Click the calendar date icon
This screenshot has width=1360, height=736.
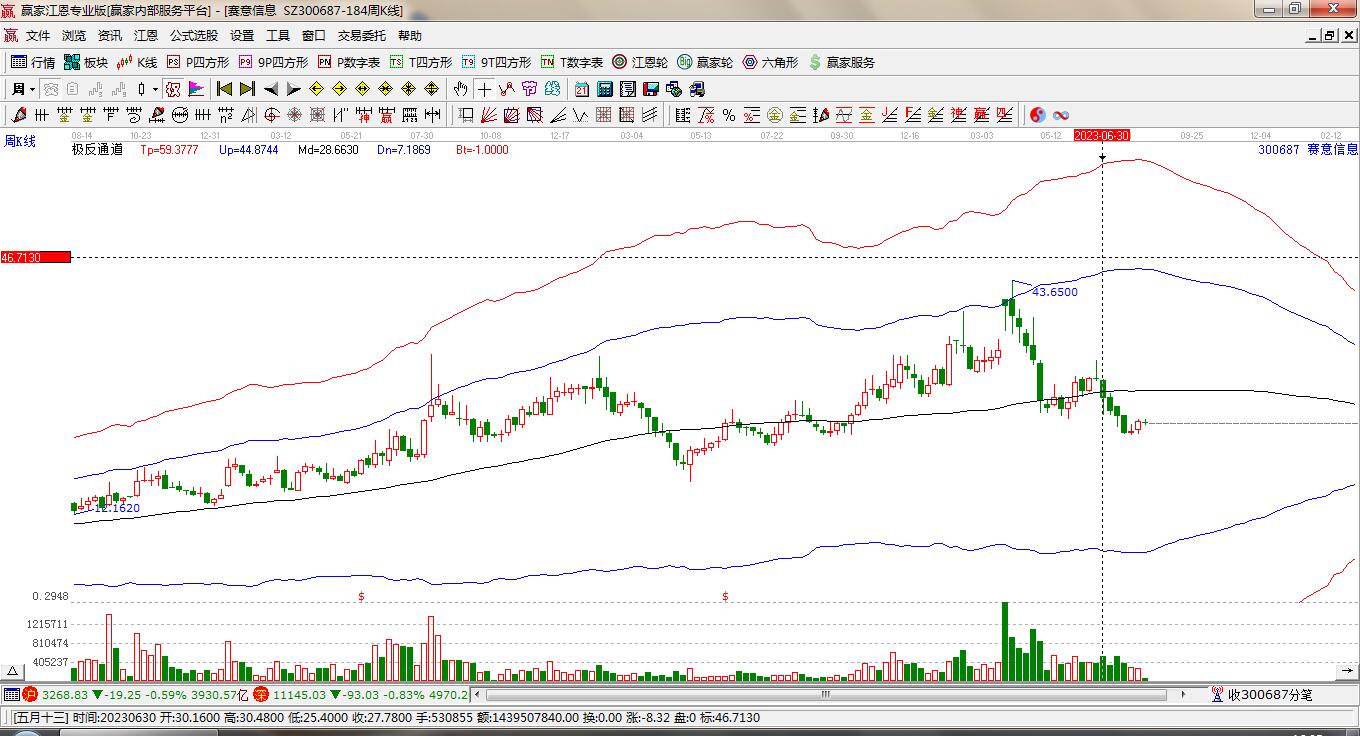pos(581,89)
